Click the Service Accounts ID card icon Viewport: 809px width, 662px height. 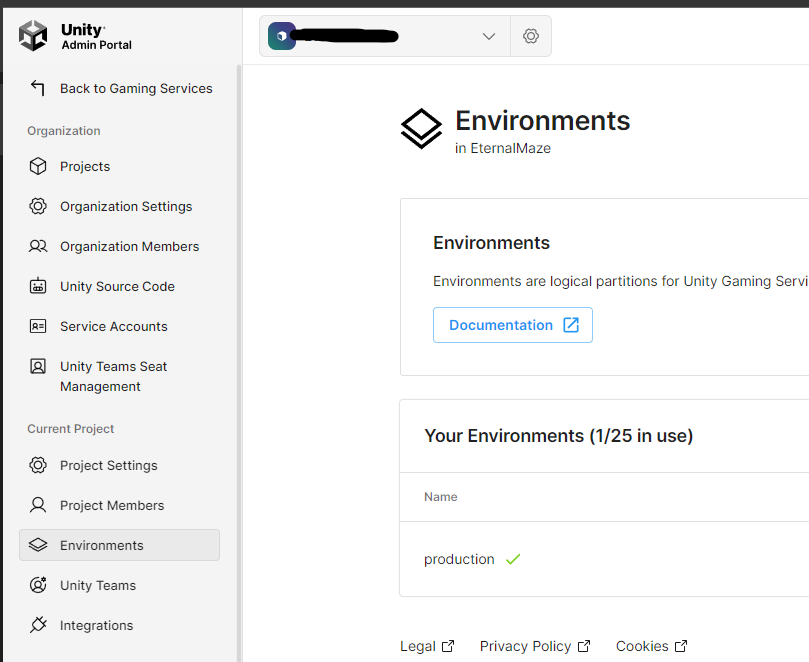[38, 326]
